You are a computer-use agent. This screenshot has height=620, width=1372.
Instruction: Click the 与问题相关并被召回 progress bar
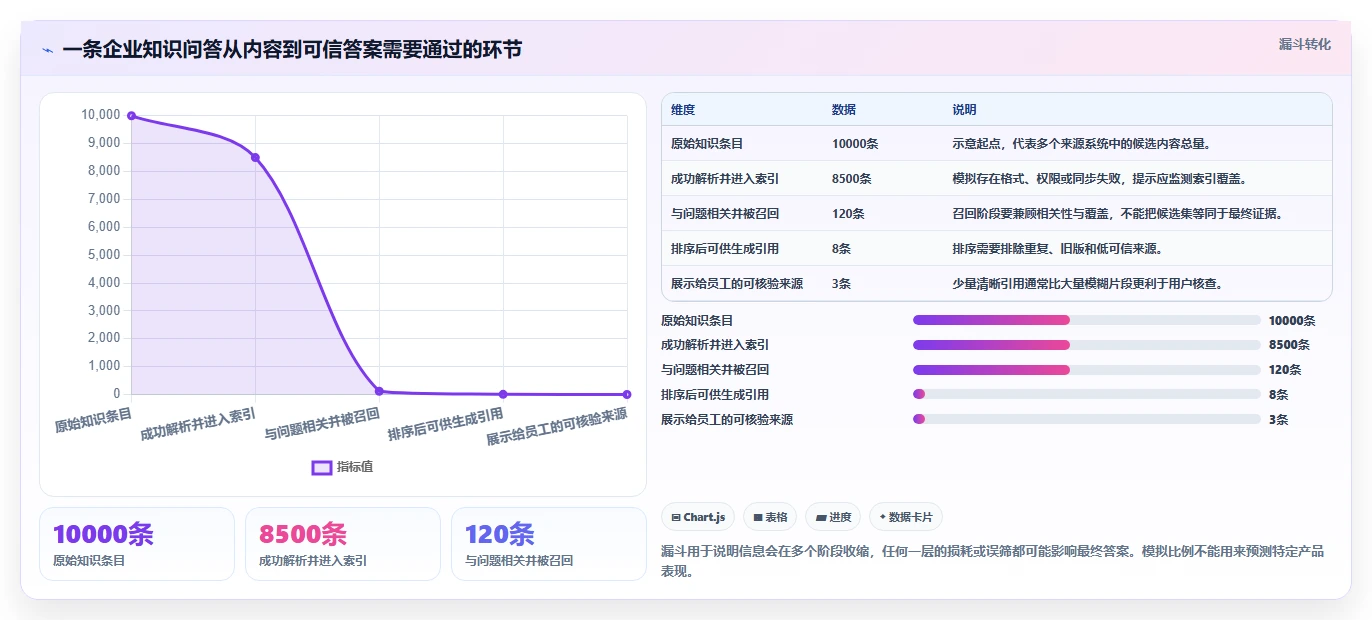(x=1086, y=370)
